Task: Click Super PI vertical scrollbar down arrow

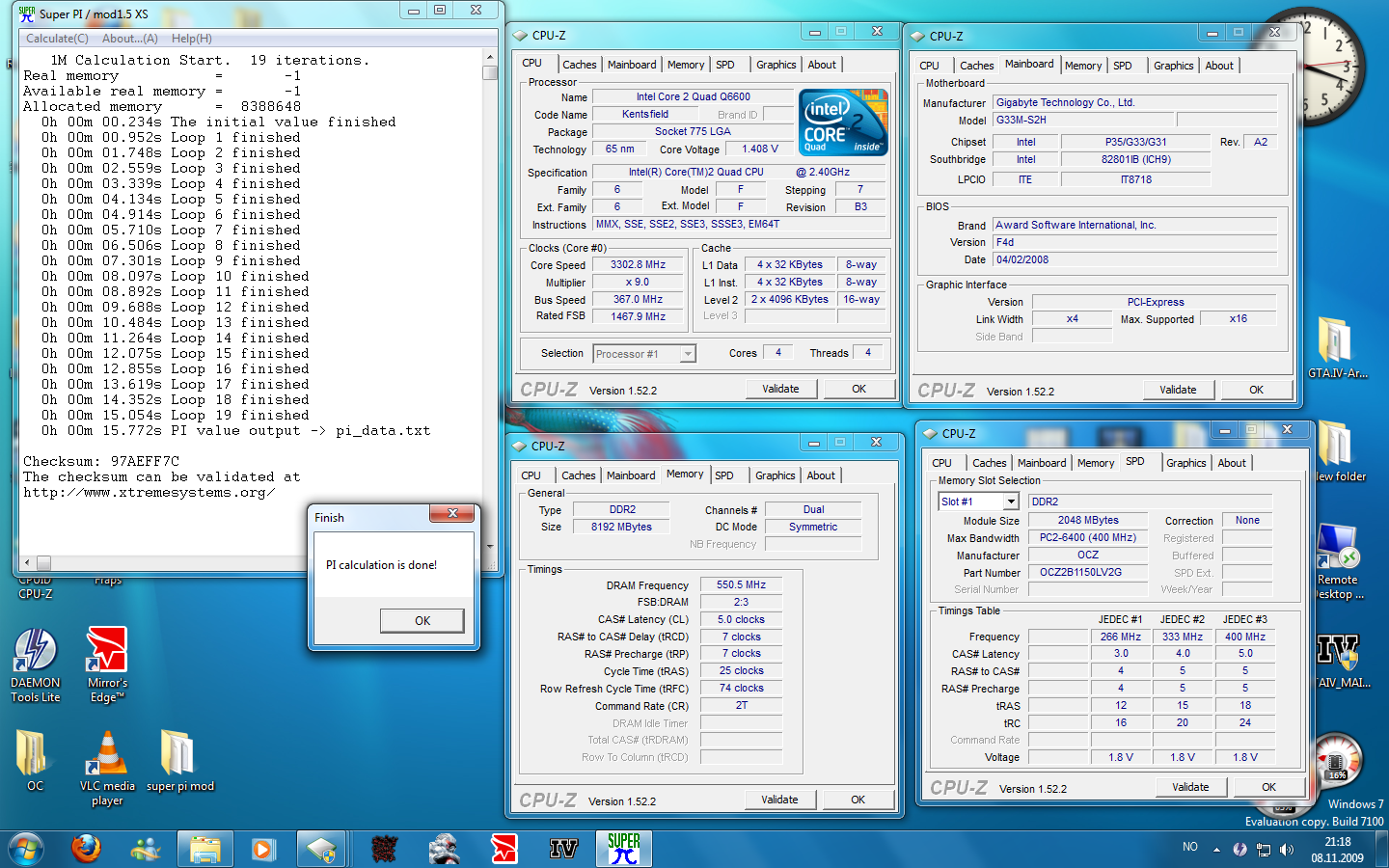Action: pos(490,546)
